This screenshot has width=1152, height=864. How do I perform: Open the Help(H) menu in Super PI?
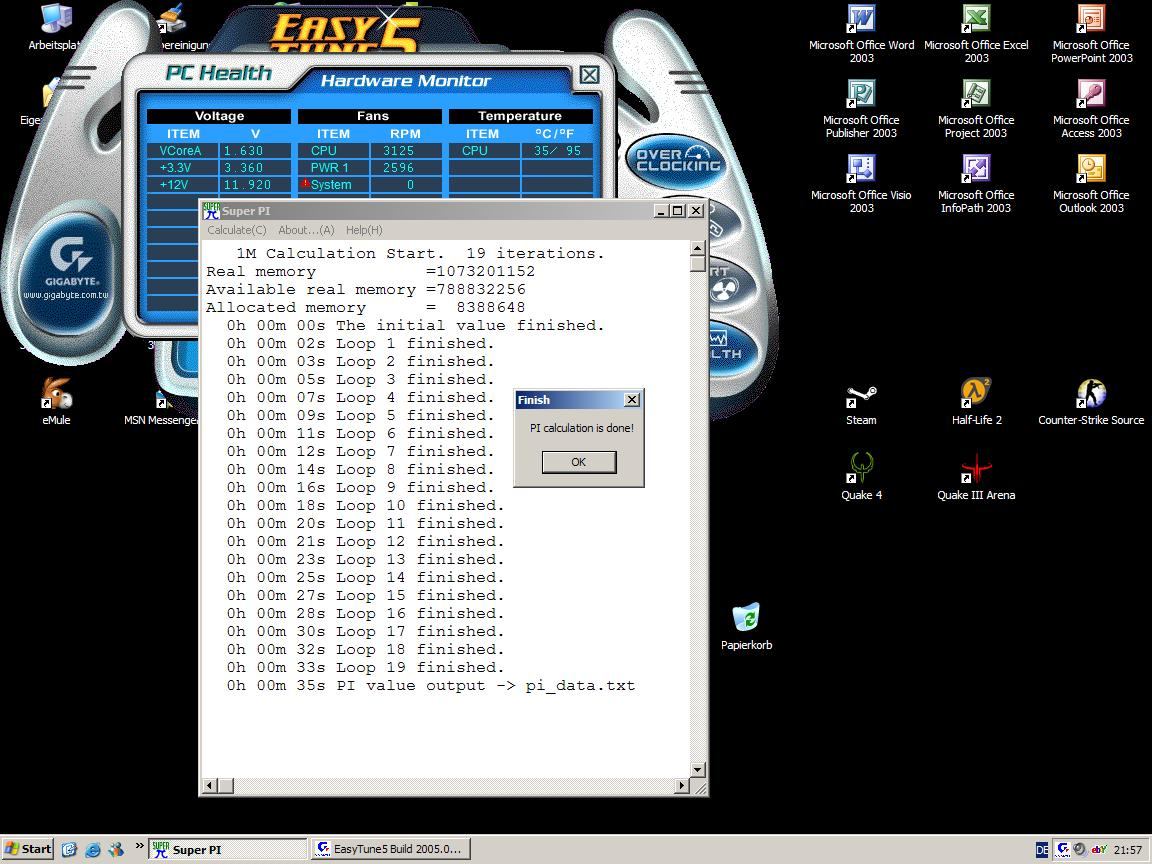364,230
